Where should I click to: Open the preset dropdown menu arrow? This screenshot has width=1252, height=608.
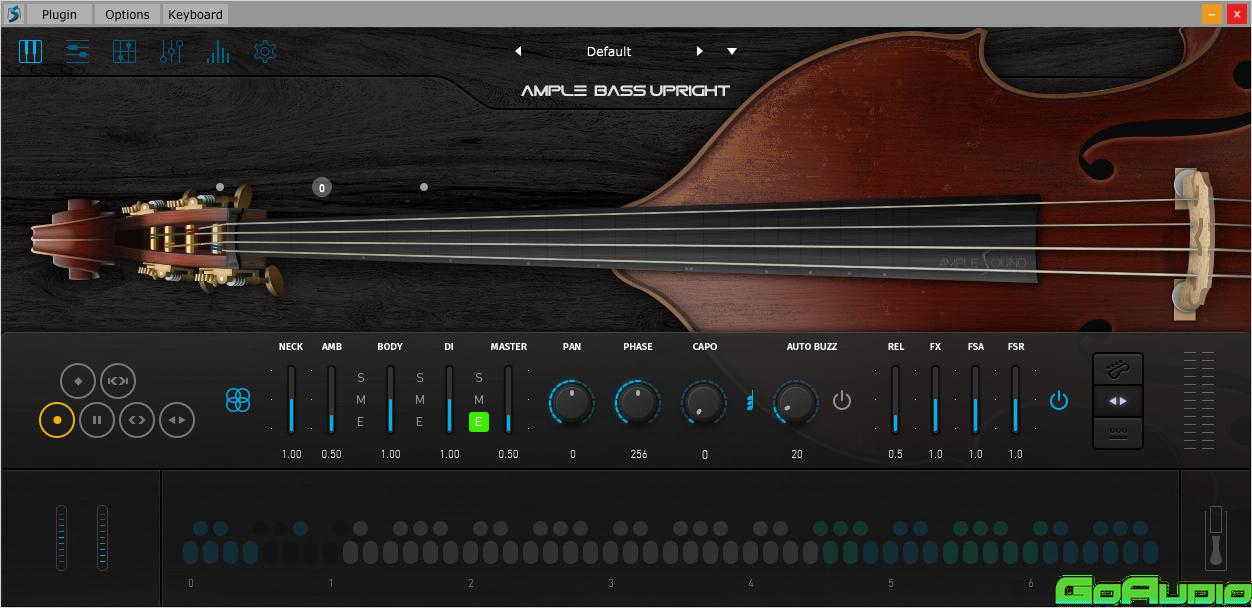(x=732, y=51)
